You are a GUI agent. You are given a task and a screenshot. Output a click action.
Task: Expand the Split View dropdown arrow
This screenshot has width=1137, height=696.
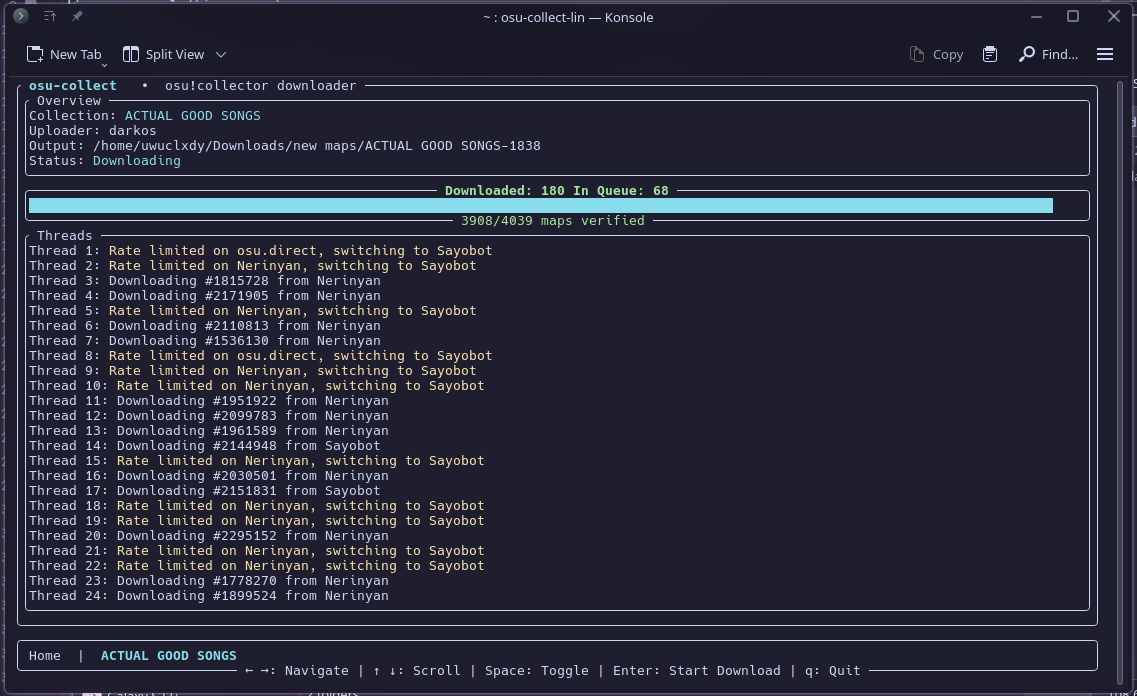(x=221, y=54)
